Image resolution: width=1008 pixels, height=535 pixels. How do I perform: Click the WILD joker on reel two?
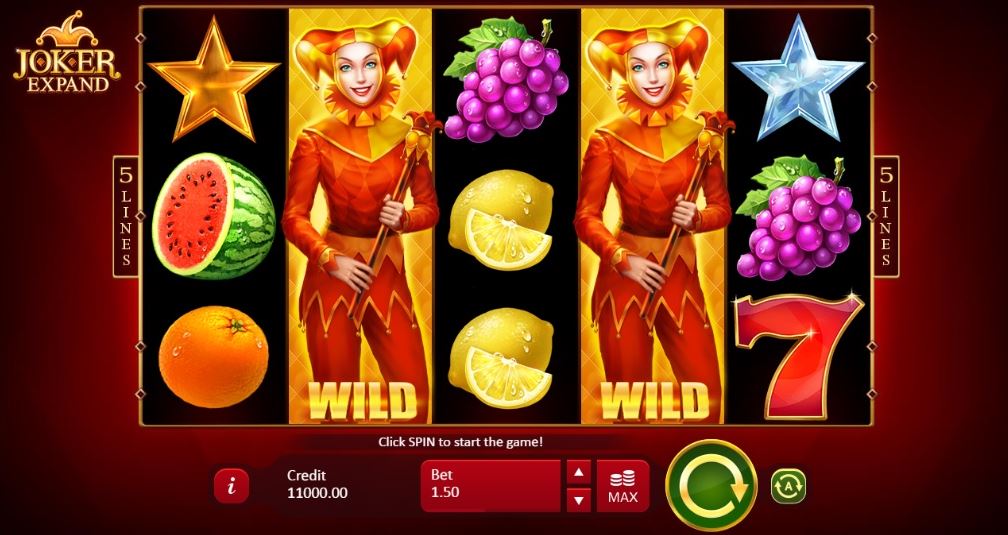coord(360,216)
